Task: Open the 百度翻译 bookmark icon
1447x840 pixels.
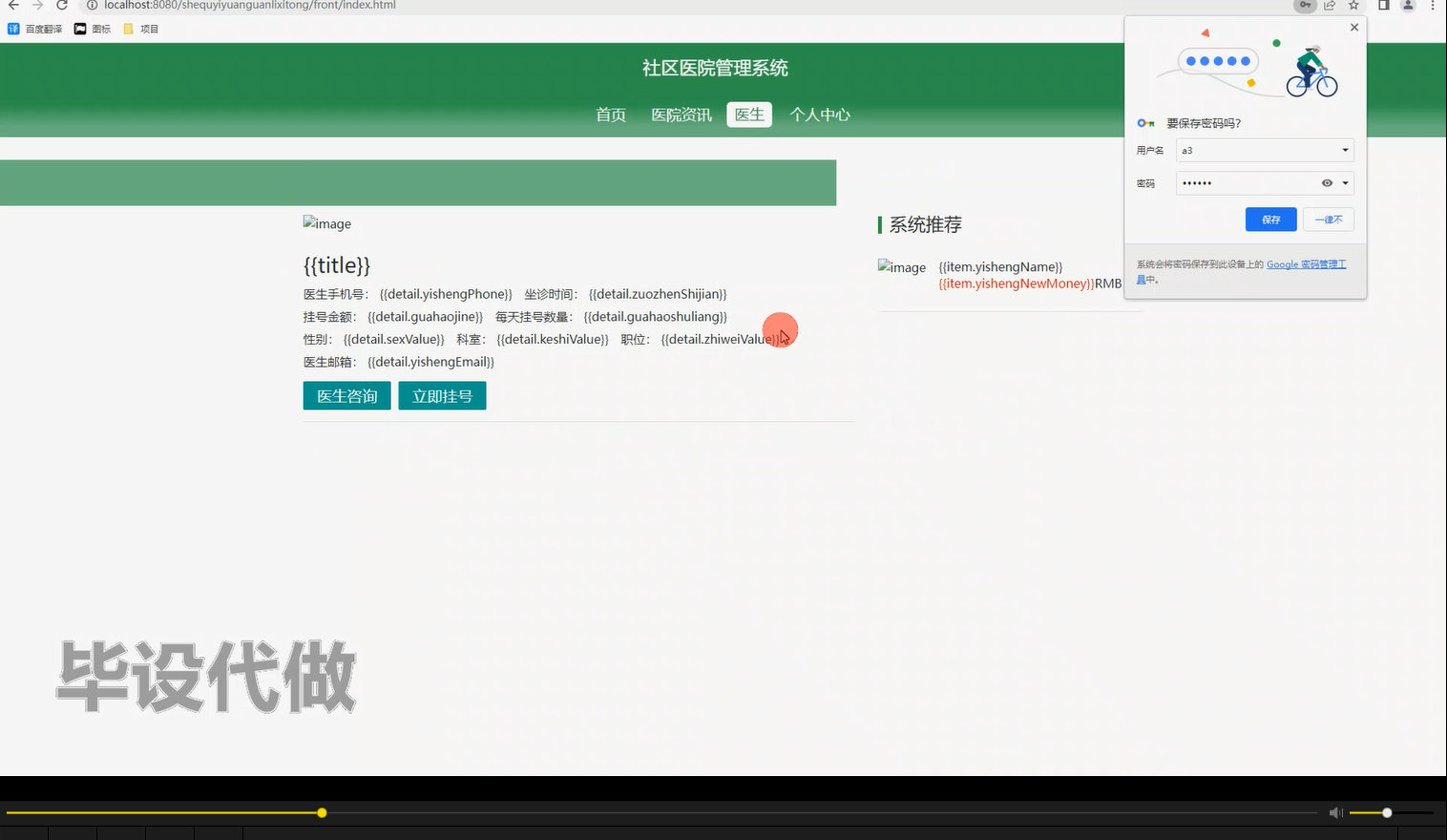Action: (13, 28)
